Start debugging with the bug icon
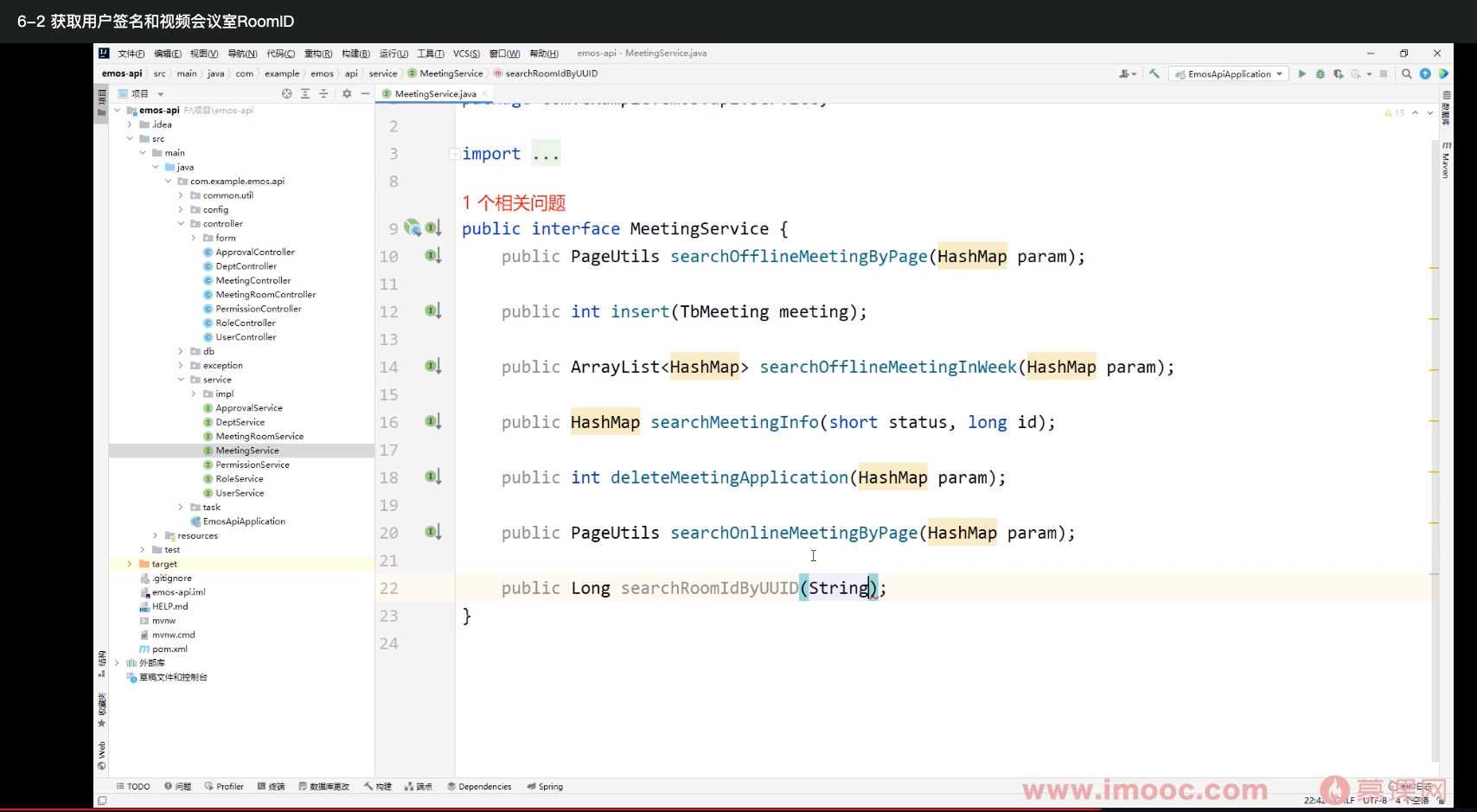The image size is (1477, 812). 1320,74
